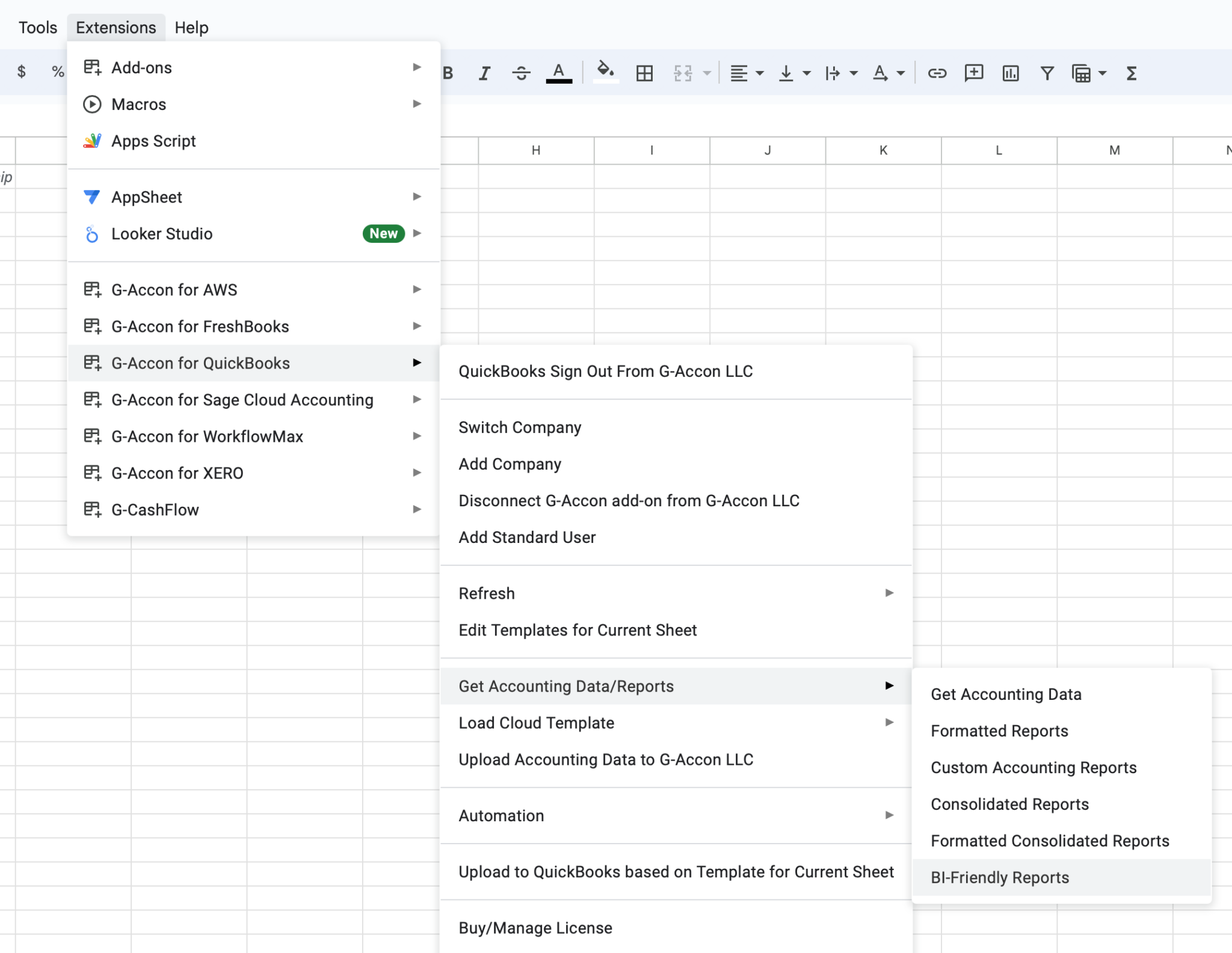
Task: Click the percent format icon
Action: (x=58, y=72)
